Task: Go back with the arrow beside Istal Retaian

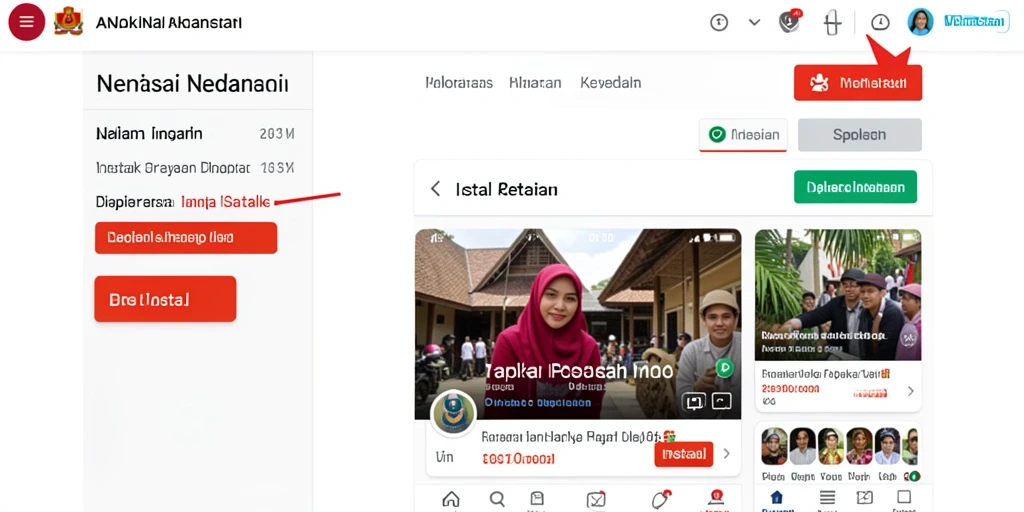Action: (435, 189)
